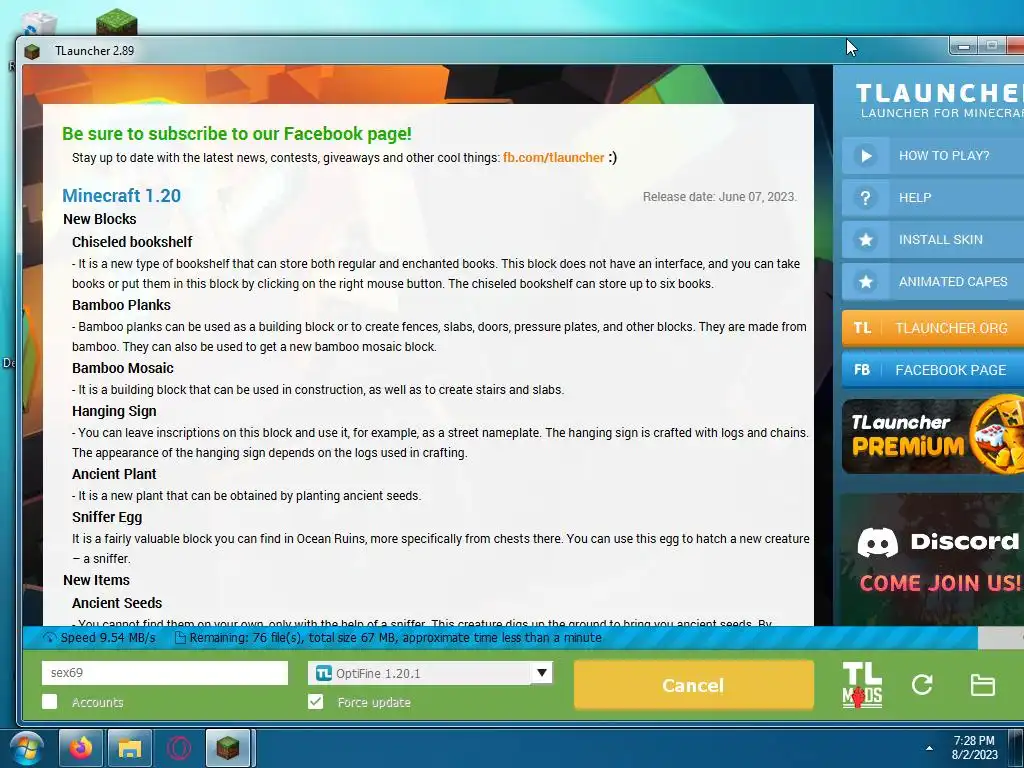The width and height of the screenshot is (1024, 768).
Task: Click the Bamboo Planks heading
Action: [121, 305]
